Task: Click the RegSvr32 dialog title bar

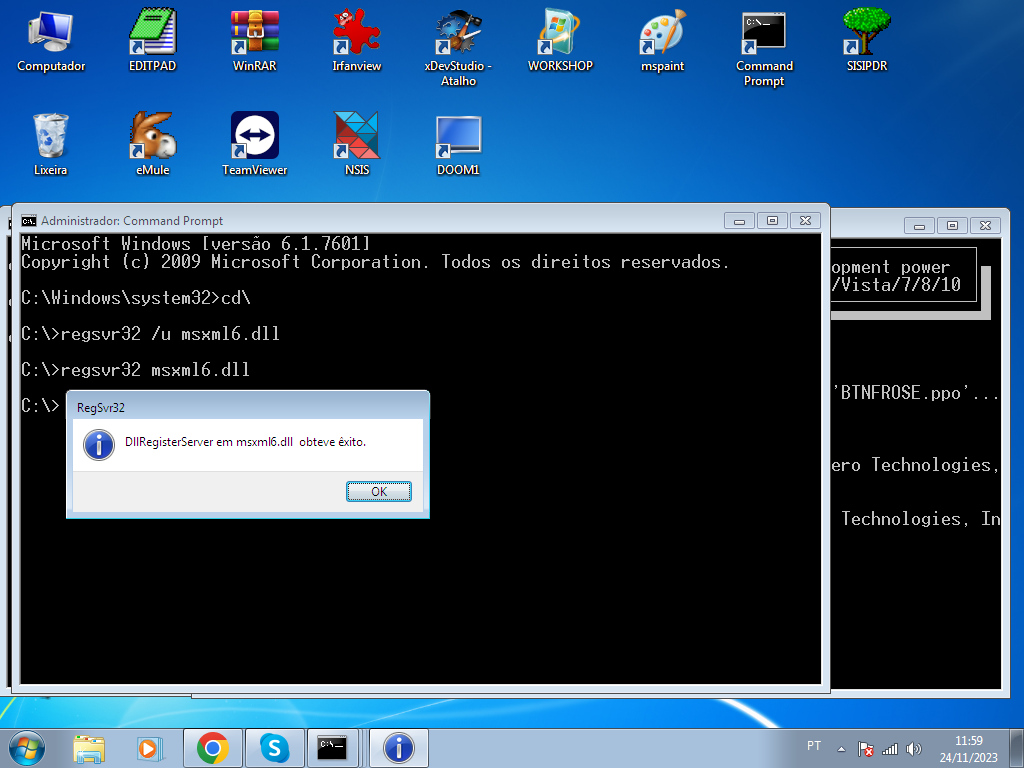Action: 248,407
